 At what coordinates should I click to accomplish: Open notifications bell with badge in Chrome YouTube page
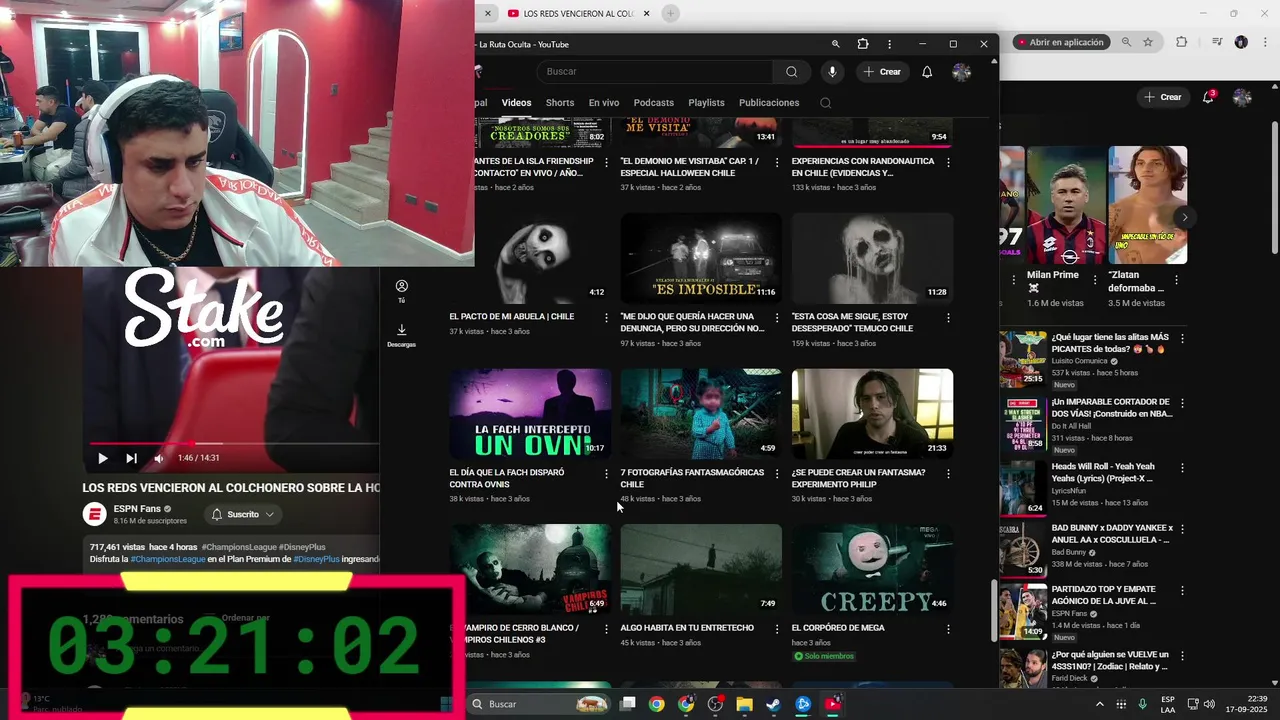[x=1208, y=97]
